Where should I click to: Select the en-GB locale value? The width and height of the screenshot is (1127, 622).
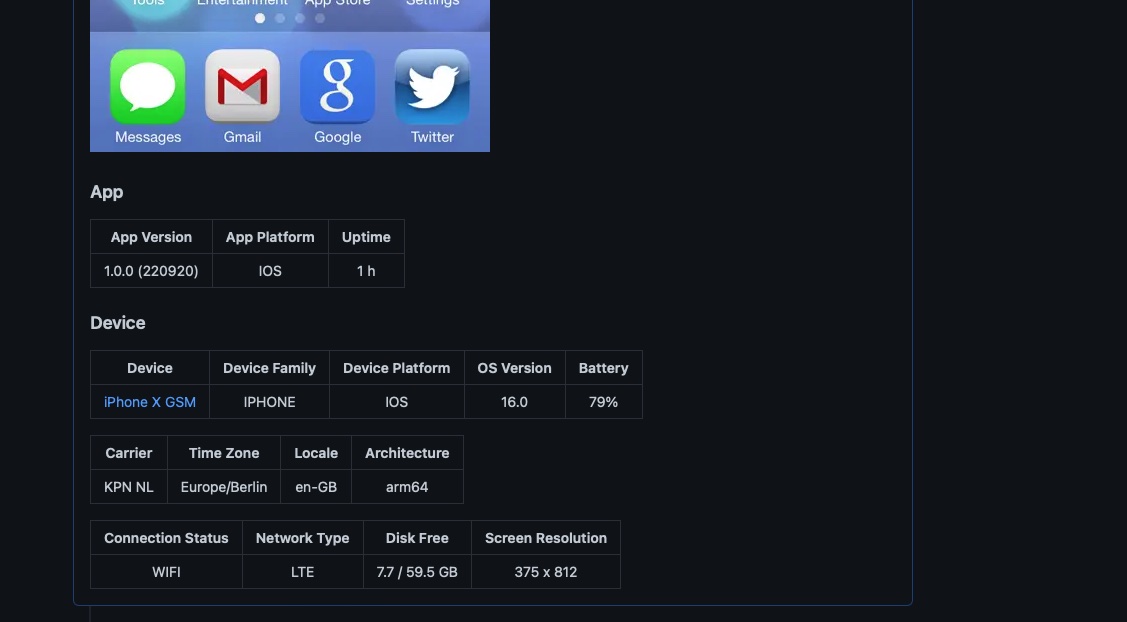pyautogui.click(x=316, y=487)
